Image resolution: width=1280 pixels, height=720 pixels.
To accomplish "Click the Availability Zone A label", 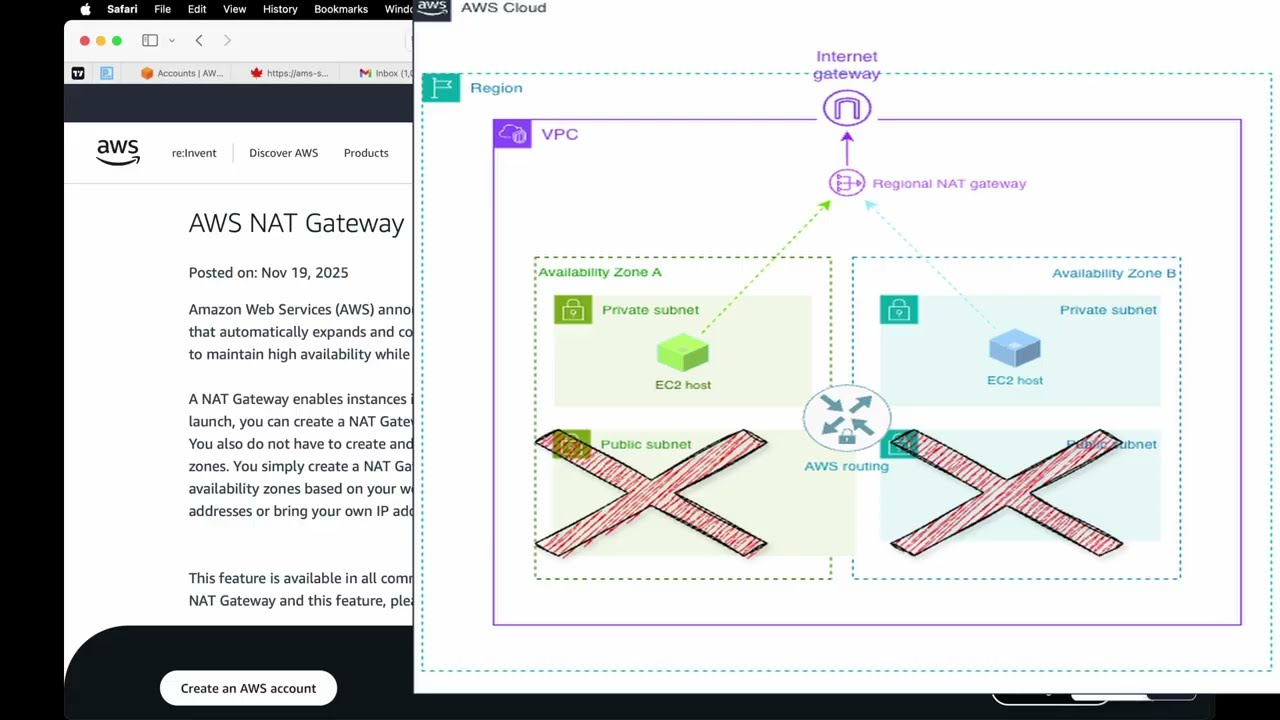I will 600,272.
